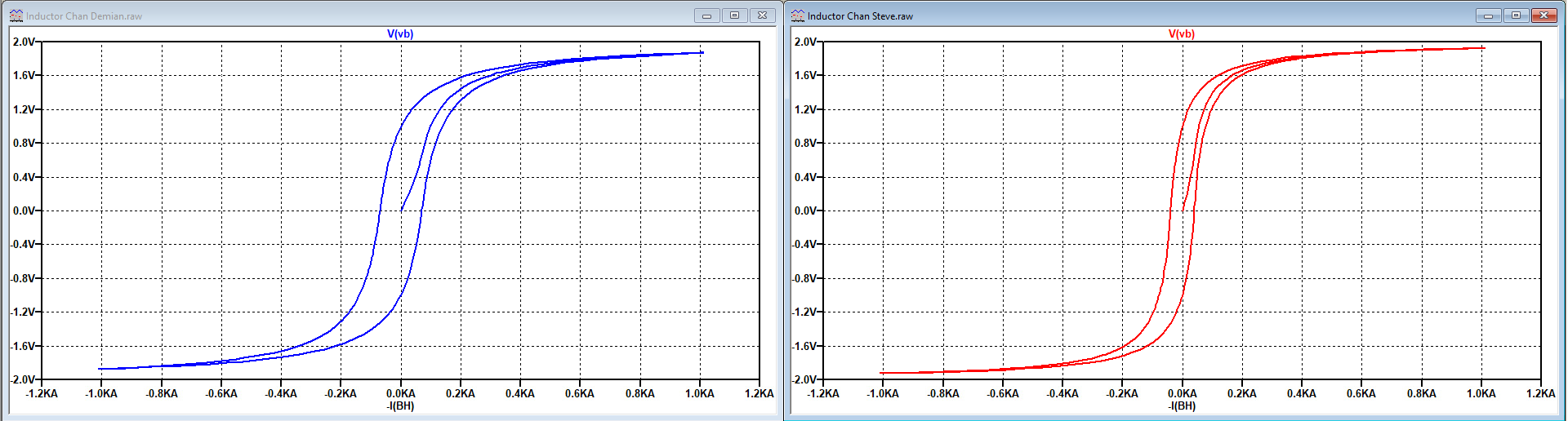Click the 2.0V axis value in Demian plot

(x=24, y=42)
